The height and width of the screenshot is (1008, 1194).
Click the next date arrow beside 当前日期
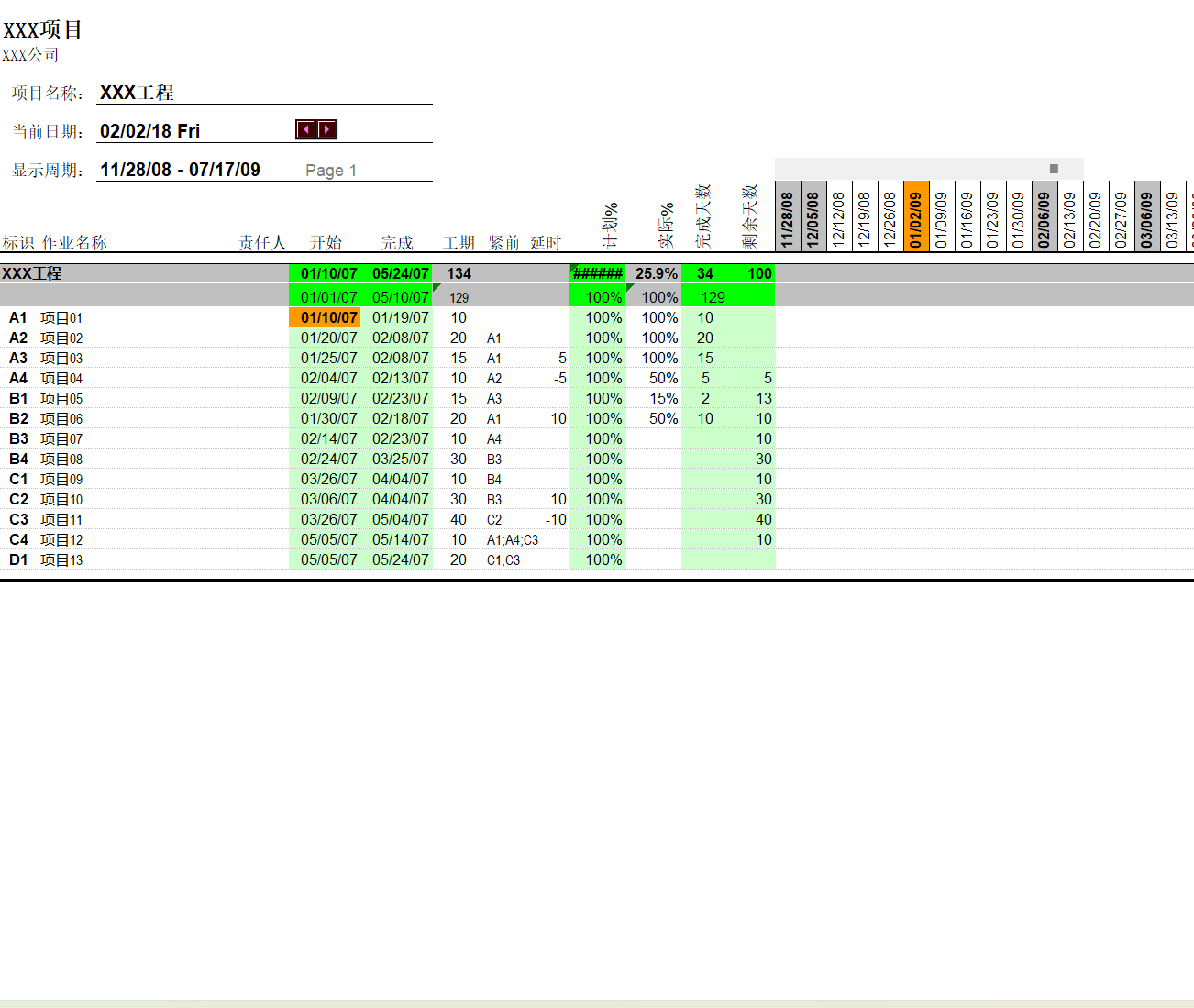[x=326, y=129]
